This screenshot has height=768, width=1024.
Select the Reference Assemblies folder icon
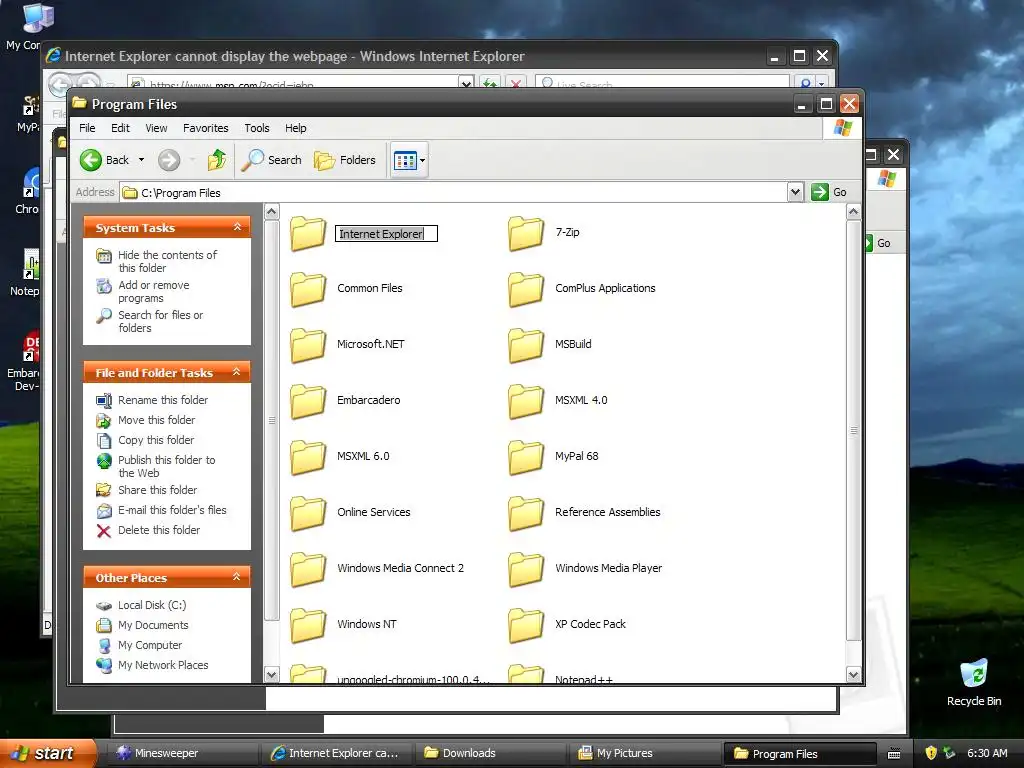coord(526,513)
